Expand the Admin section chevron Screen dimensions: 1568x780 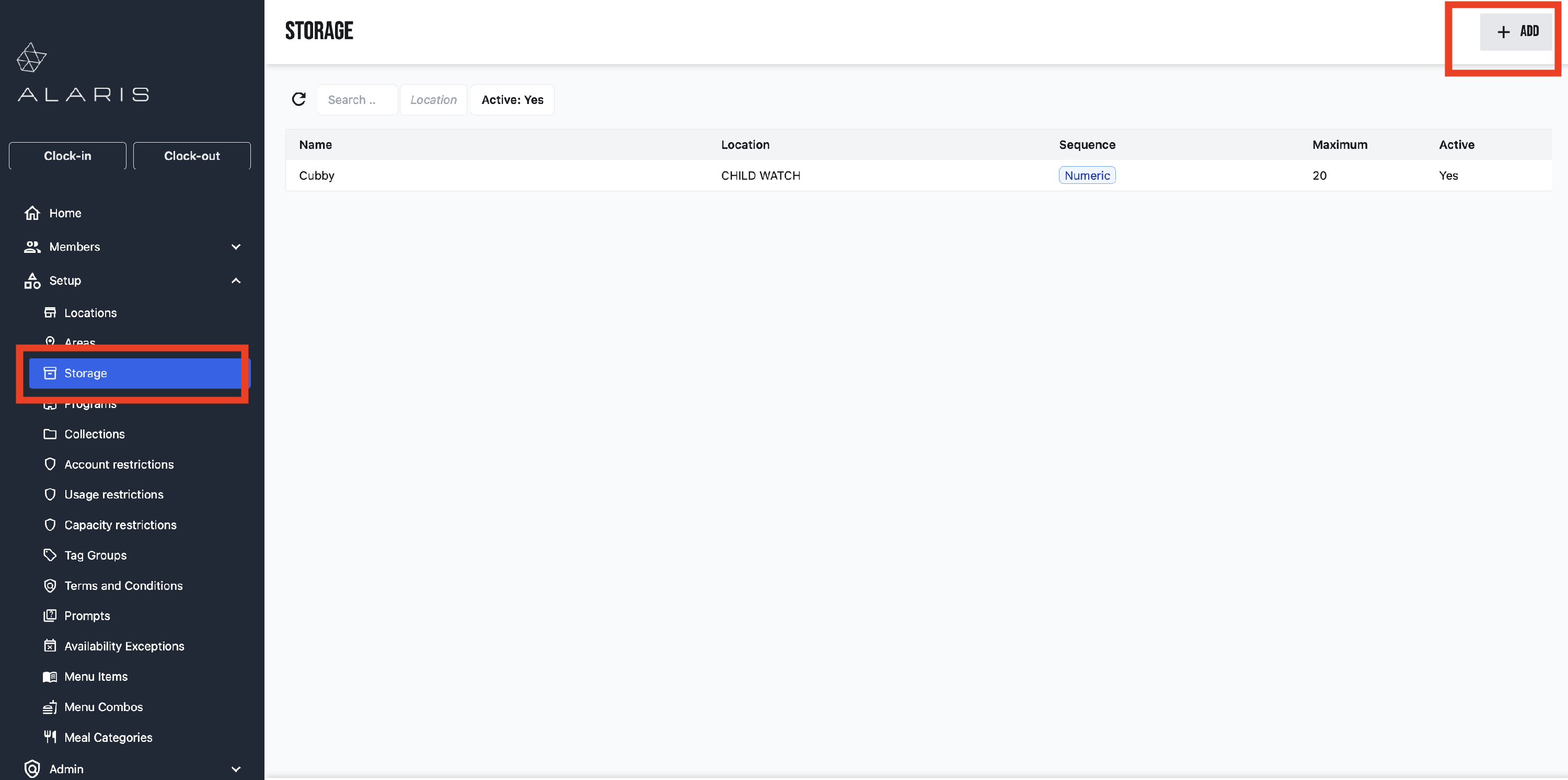click(x=236, y=769)
